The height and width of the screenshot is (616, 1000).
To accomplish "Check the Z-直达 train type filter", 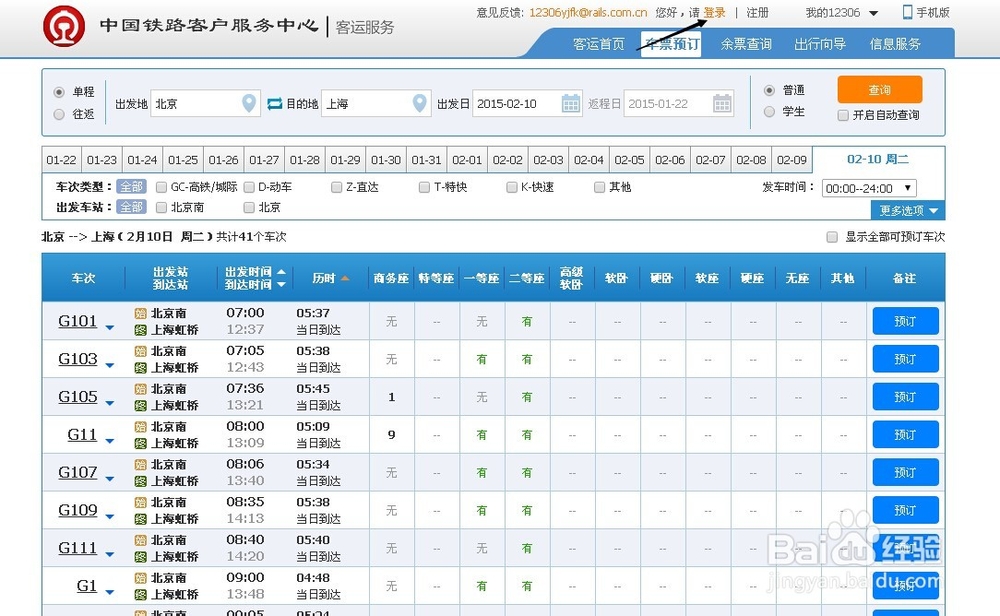I will tap(336, 187).
